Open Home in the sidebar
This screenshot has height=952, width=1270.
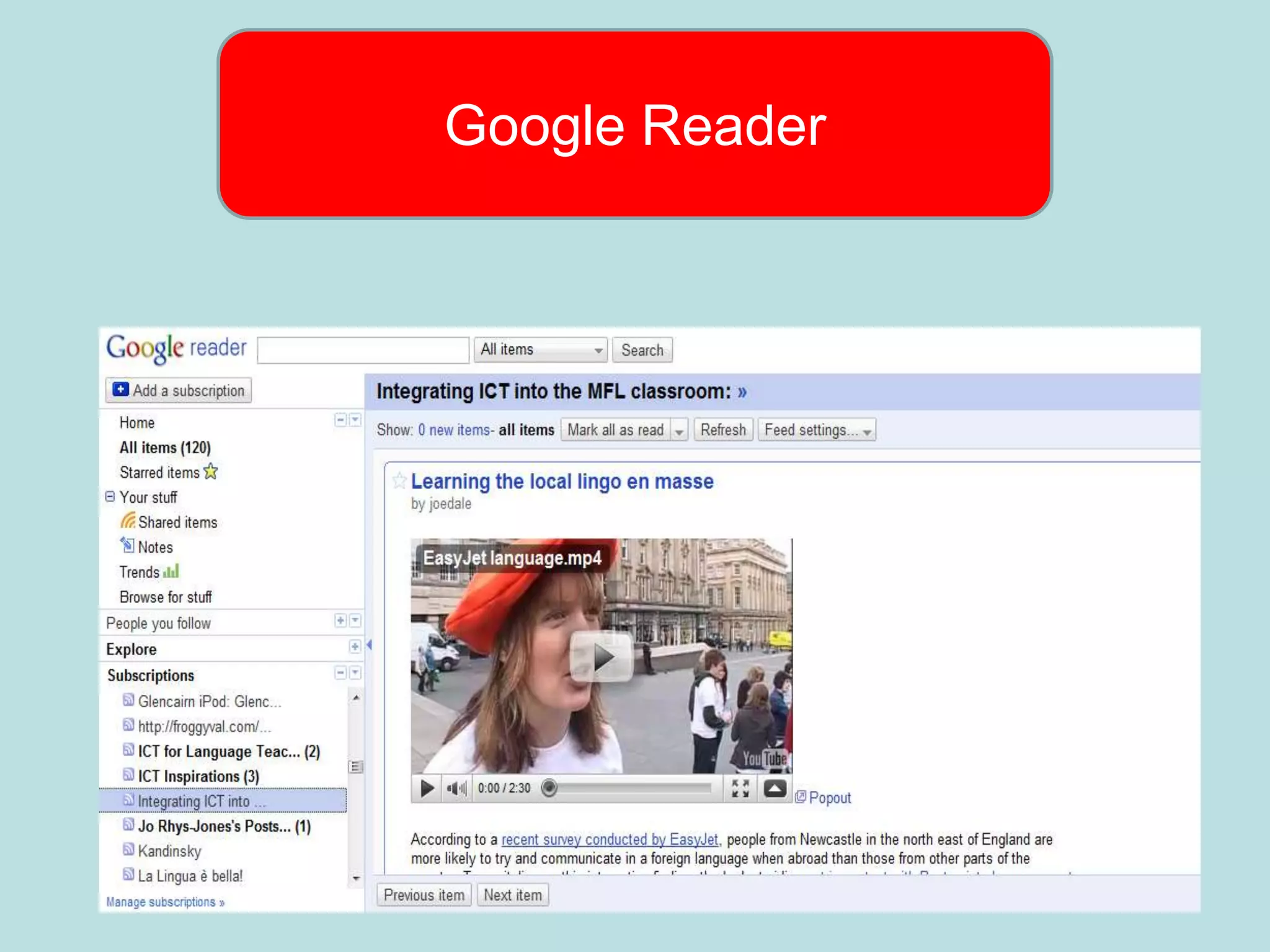pos(137,423)
